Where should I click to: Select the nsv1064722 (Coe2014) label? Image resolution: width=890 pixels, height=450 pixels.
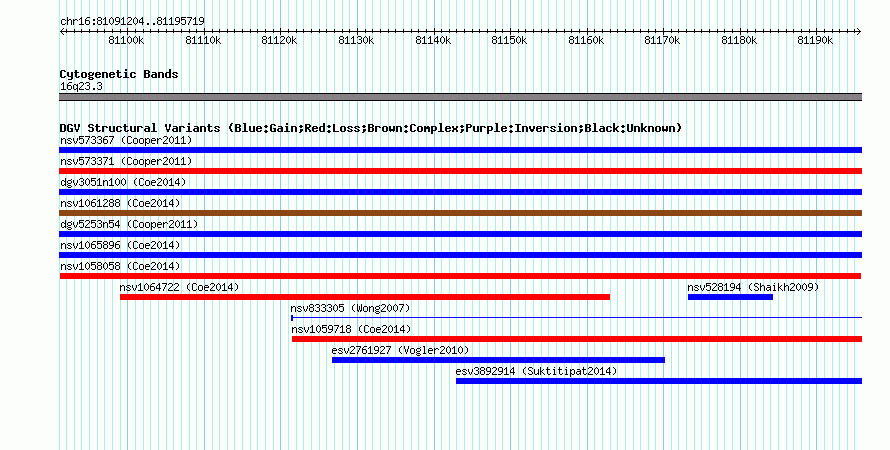point(179,287)
